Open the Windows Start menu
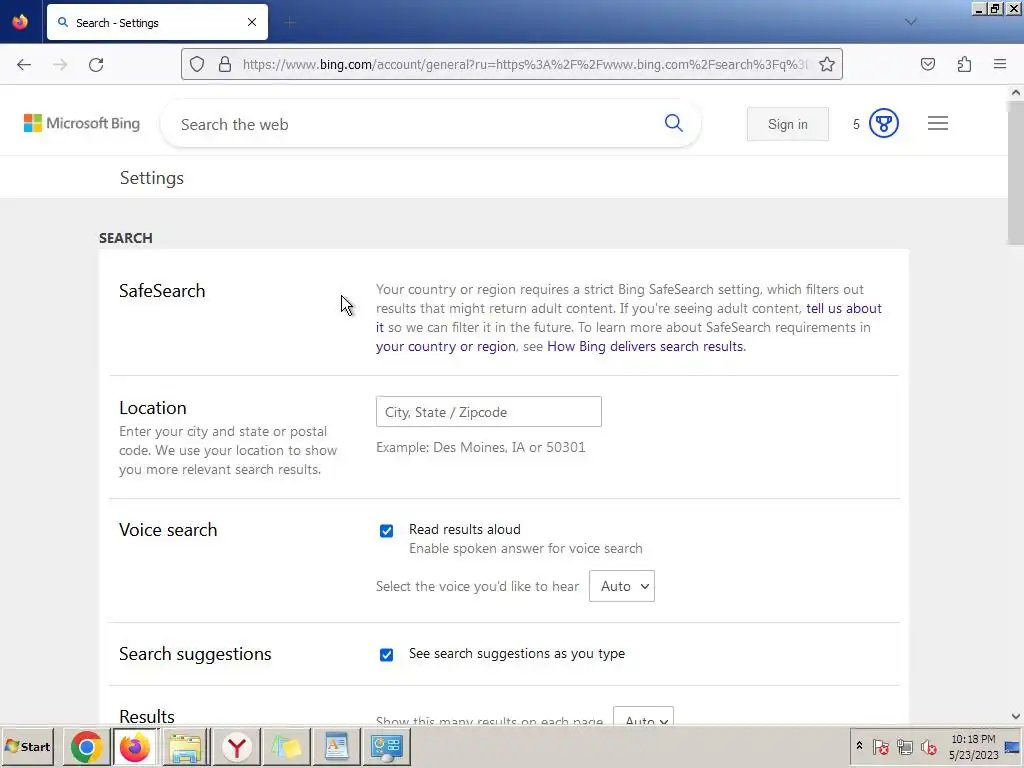Image resolution: width=1024 pixels, height=768 pixels. [x=27, y=746]
